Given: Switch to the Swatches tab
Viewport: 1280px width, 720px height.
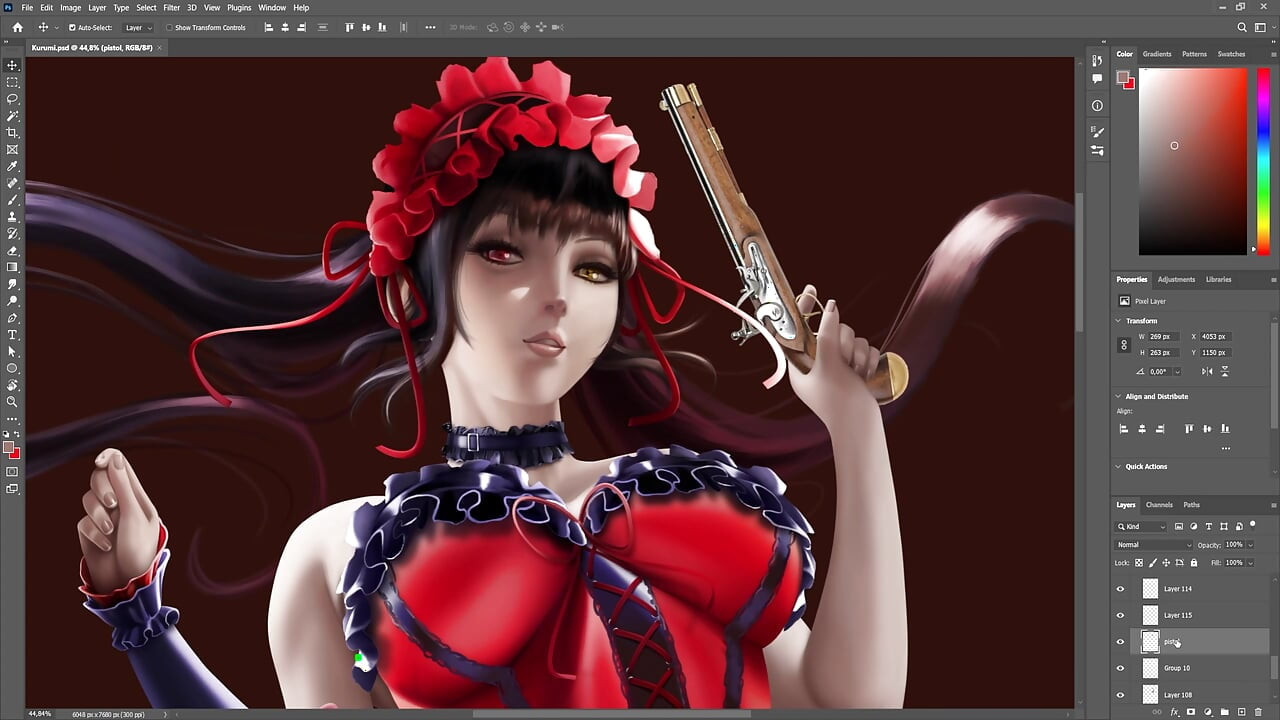Looking at the screenshot, I should click(1231, 54).
